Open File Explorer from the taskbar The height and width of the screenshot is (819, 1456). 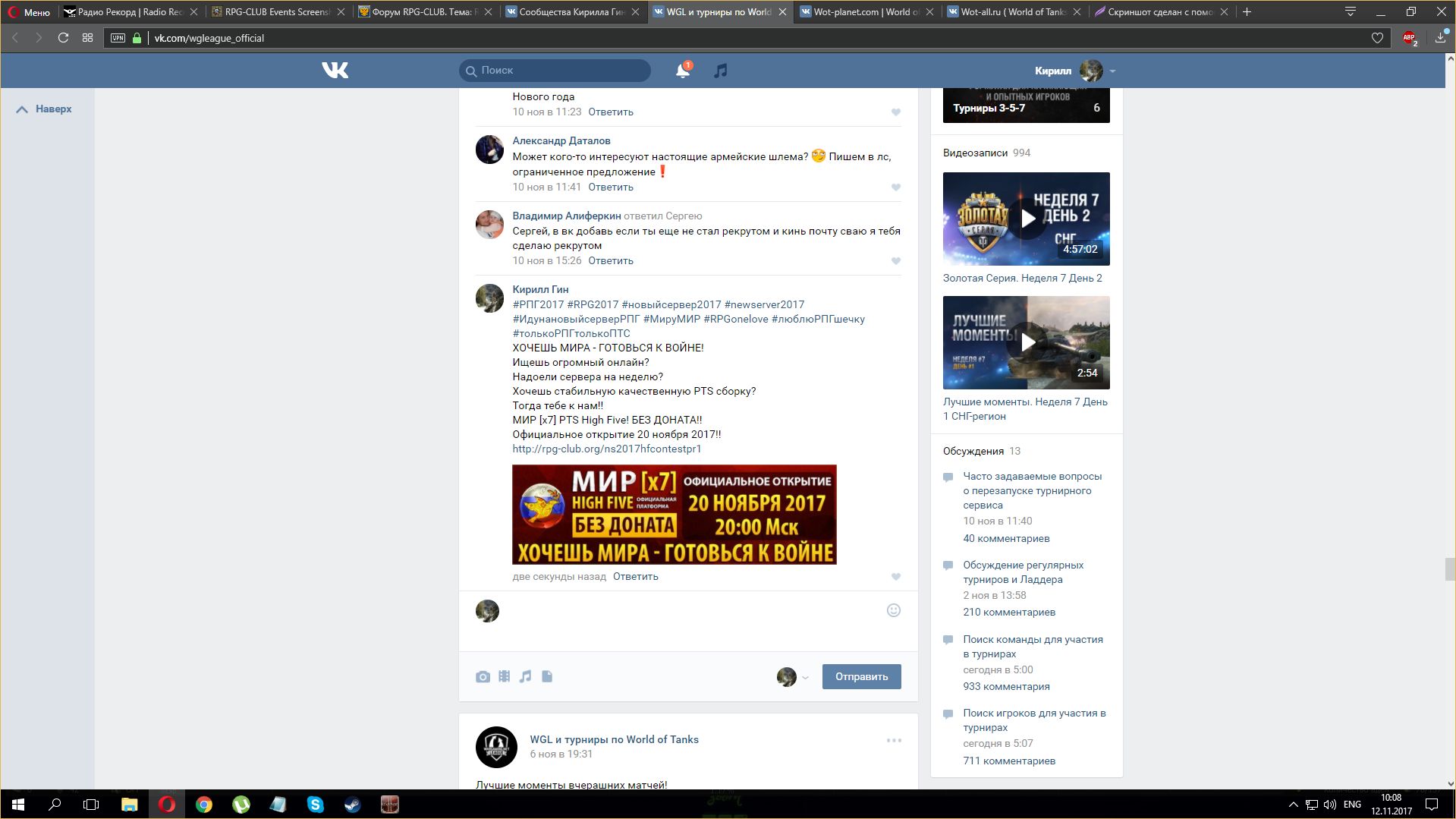[129, 805]
